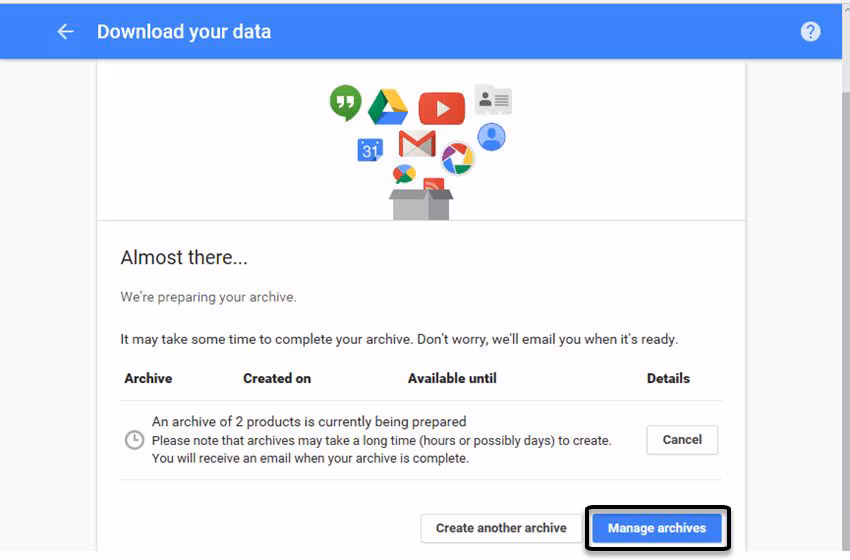Go back using the header arrow
Screen dimensions: 850x560
click(x=66, y=32)
